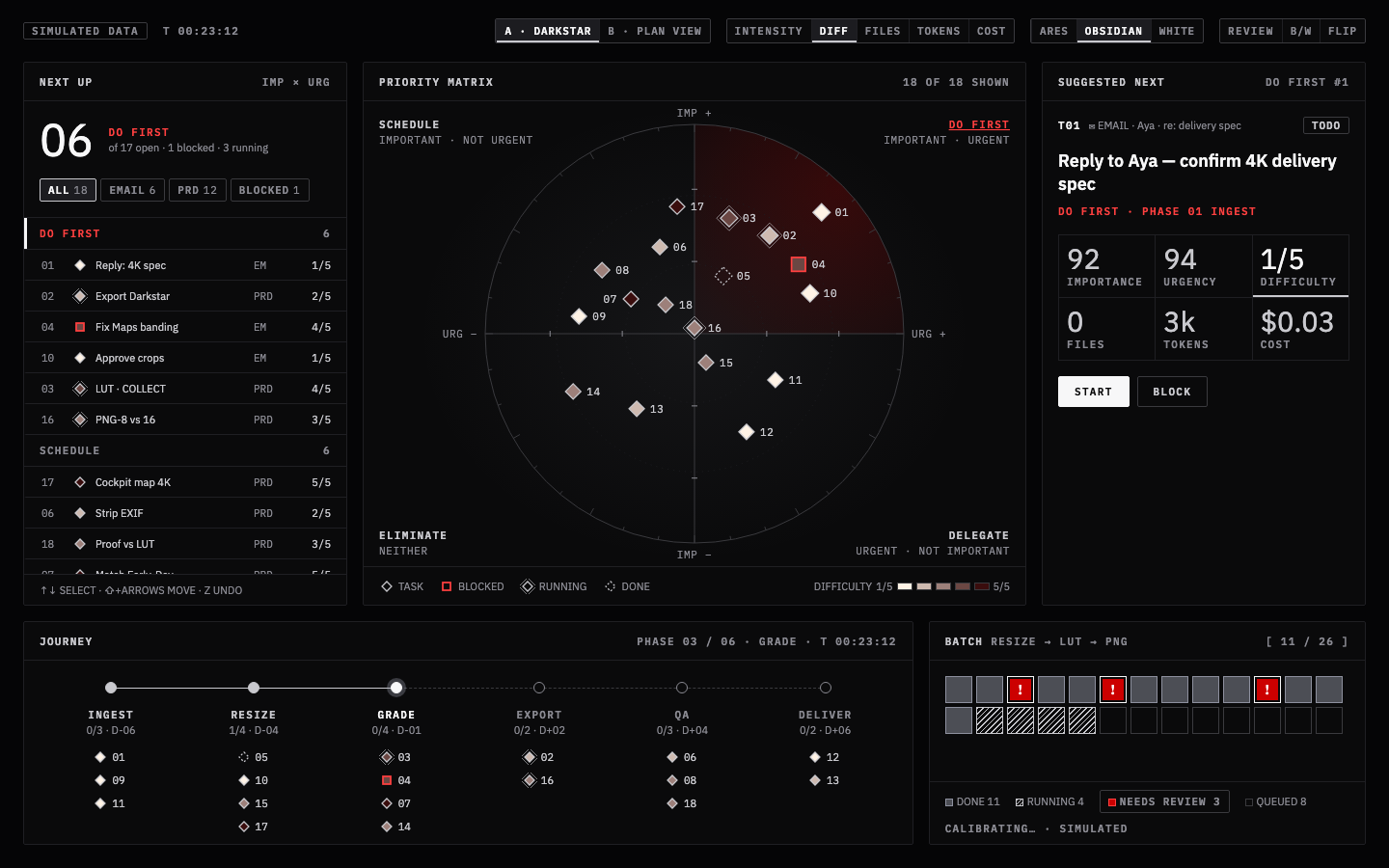The width and height of the screenshot is (1389, 868).
Task: Click the START button
Action: [1094, 392]
